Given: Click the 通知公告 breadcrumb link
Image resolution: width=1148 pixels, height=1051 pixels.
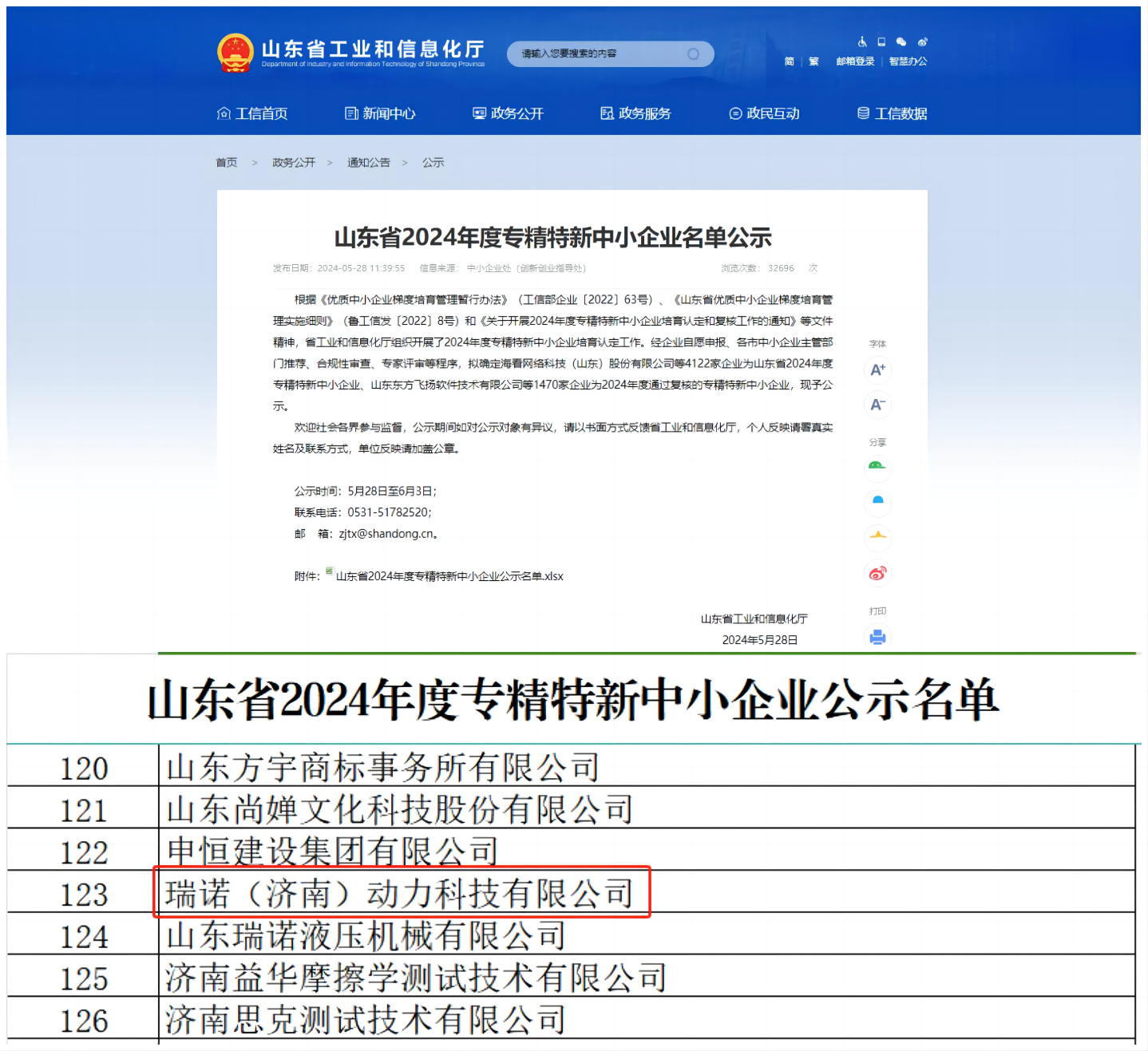Looking at the screenshot, I should tap(369, 163).
